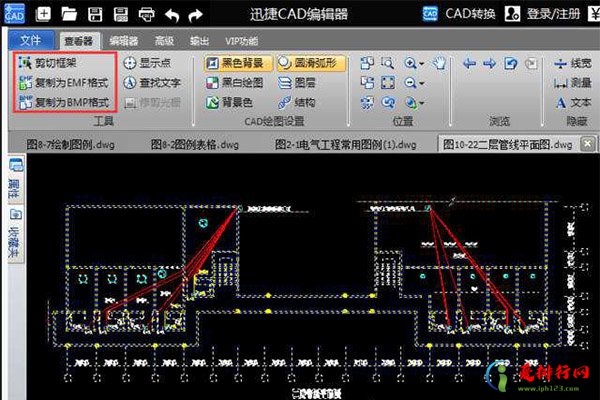The image size is (600, 400).
Task: Print the drawing with the printer icon
Action: (x=147, y=15)
